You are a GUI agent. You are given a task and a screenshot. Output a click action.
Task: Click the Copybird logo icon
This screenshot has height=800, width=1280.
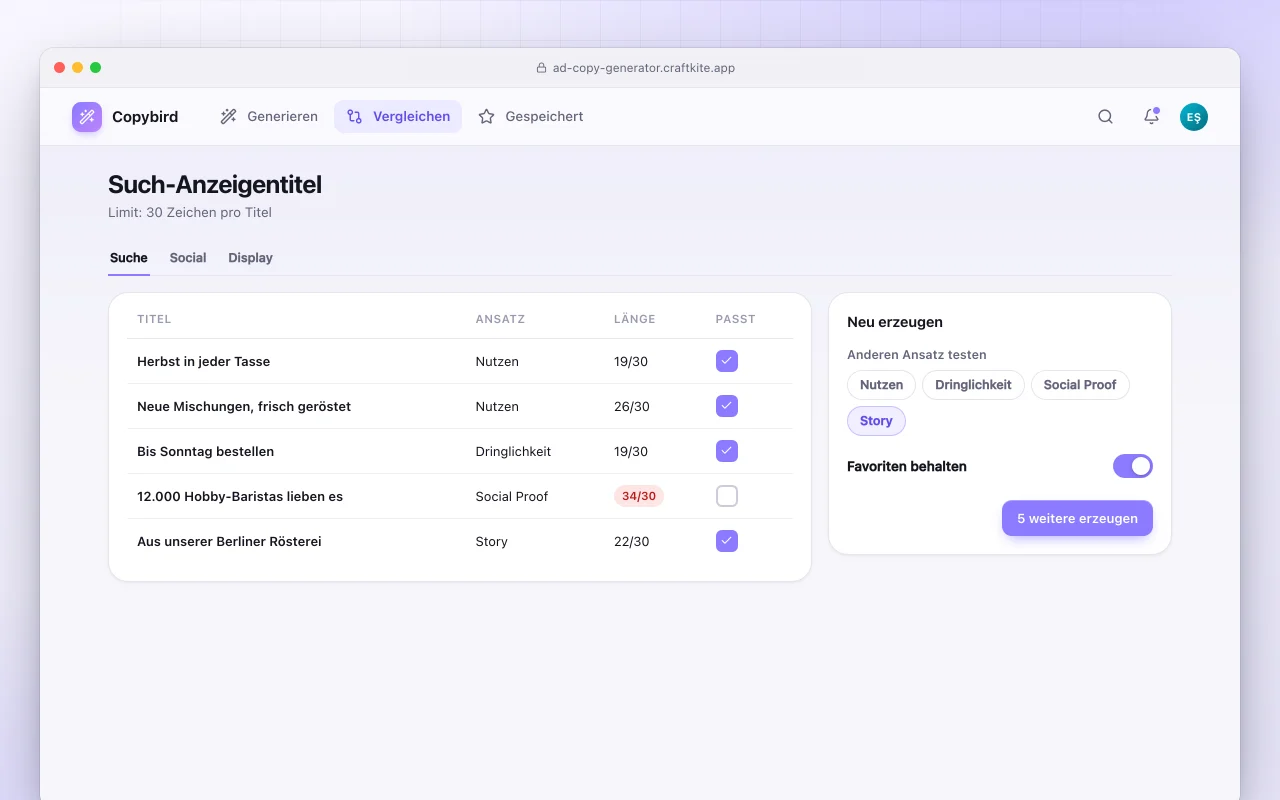87,117
